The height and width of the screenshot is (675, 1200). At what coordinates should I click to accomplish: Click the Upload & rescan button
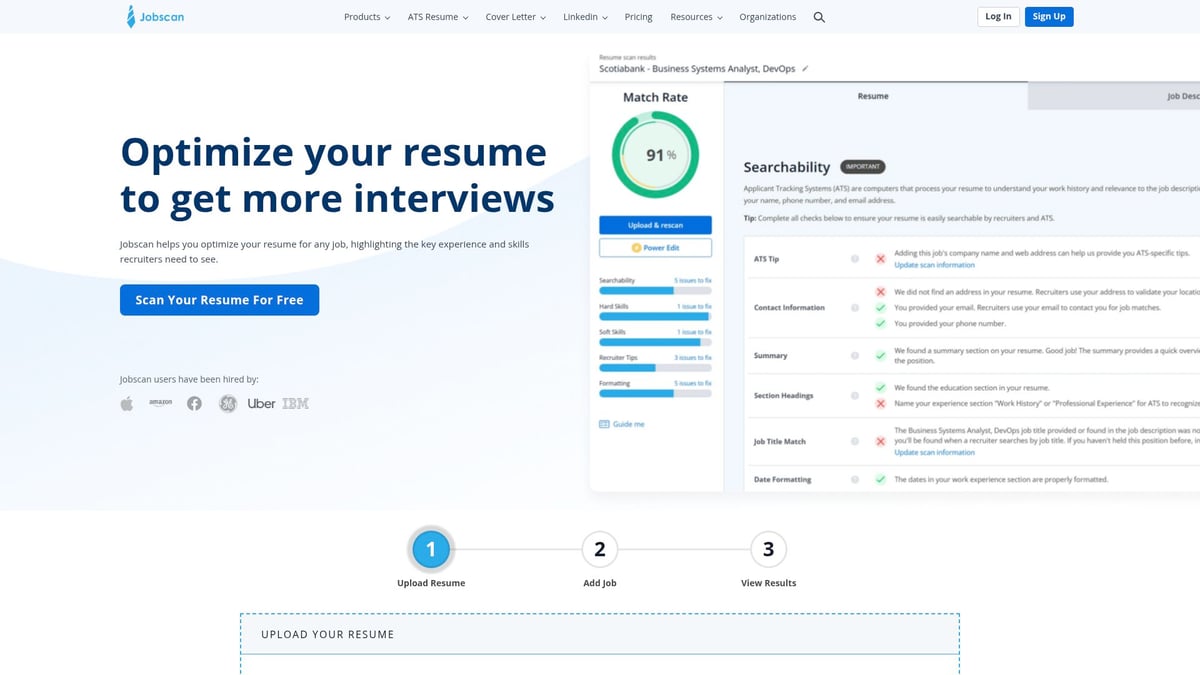tap(655, 225)
